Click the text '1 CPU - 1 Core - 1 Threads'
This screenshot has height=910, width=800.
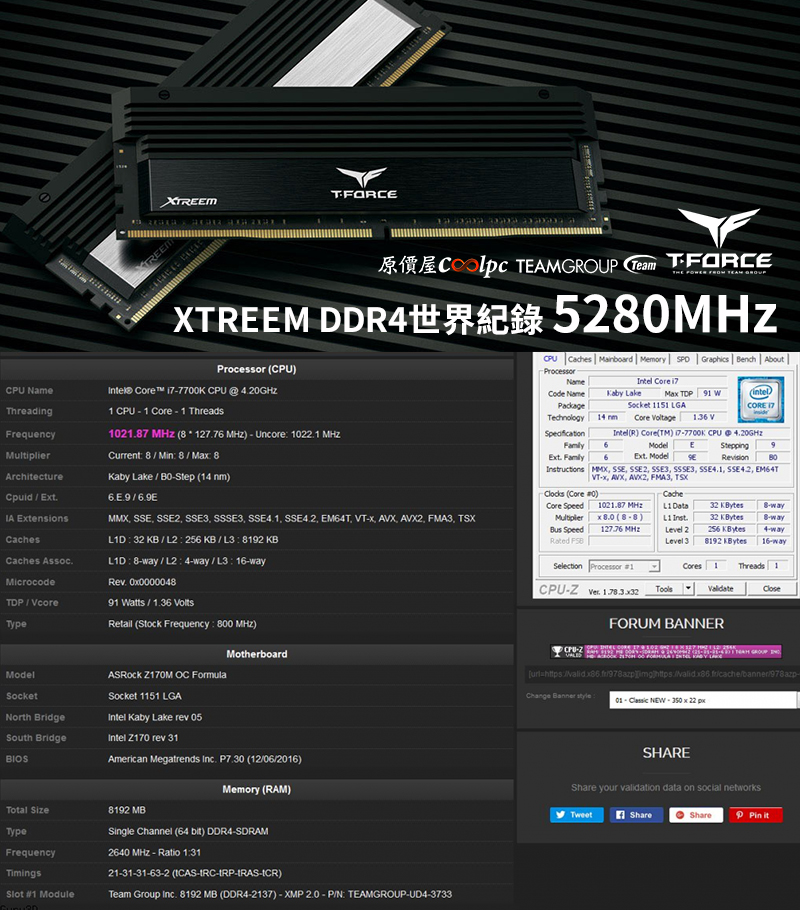pyautogui.click(x=165, y=411)
